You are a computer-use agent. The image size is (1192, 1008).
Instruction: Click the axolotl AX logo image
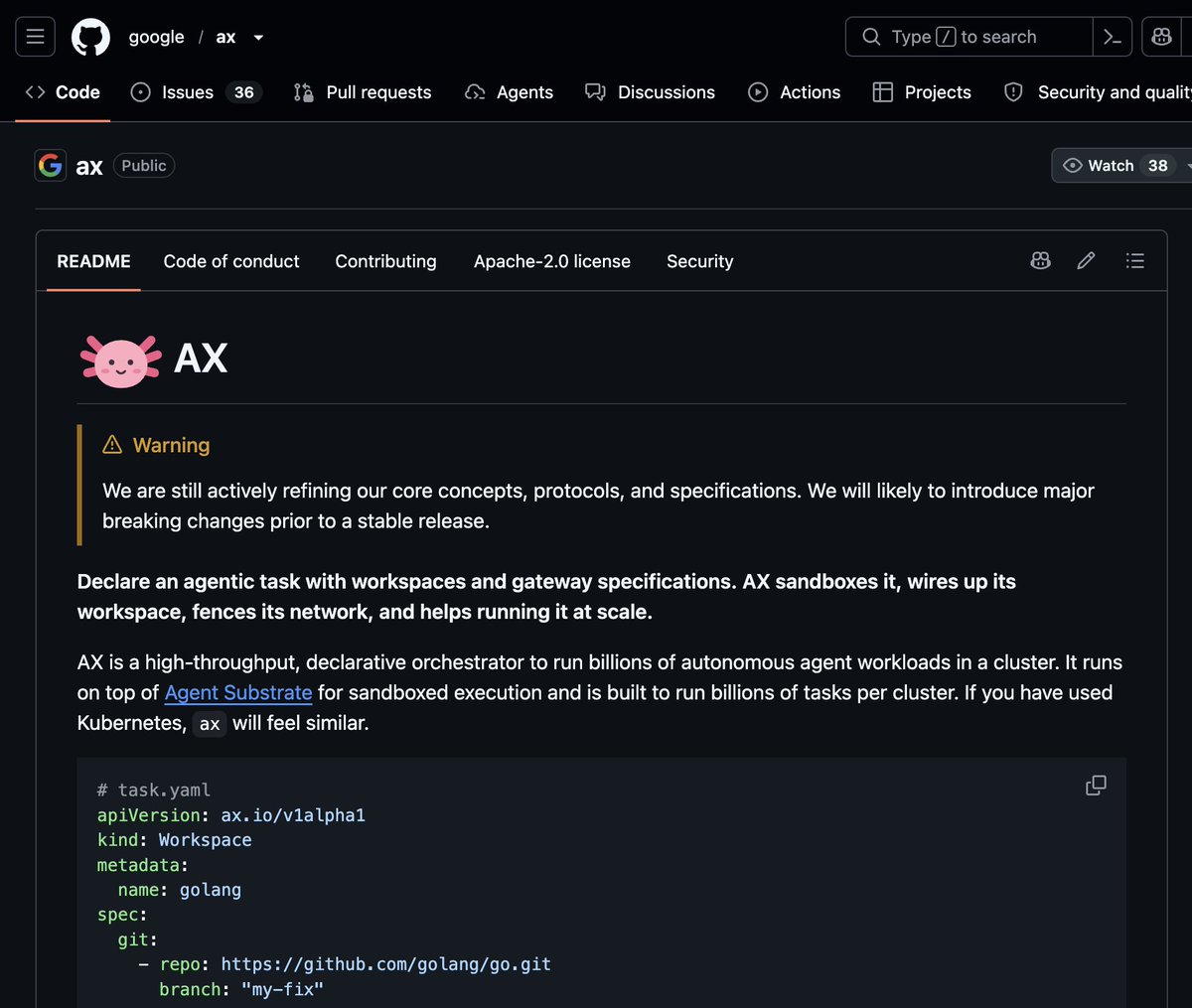click(x=121, y=360)
